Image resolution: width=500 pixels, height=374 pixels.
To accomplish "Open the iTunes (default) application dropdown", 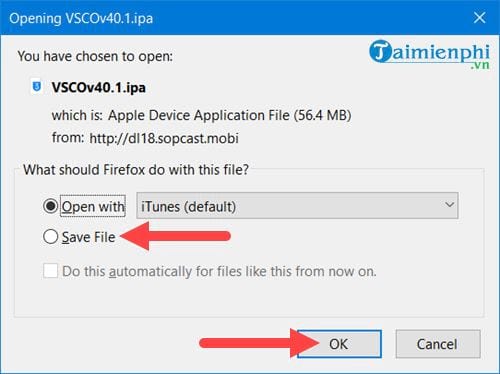I will tap(297, 206).
